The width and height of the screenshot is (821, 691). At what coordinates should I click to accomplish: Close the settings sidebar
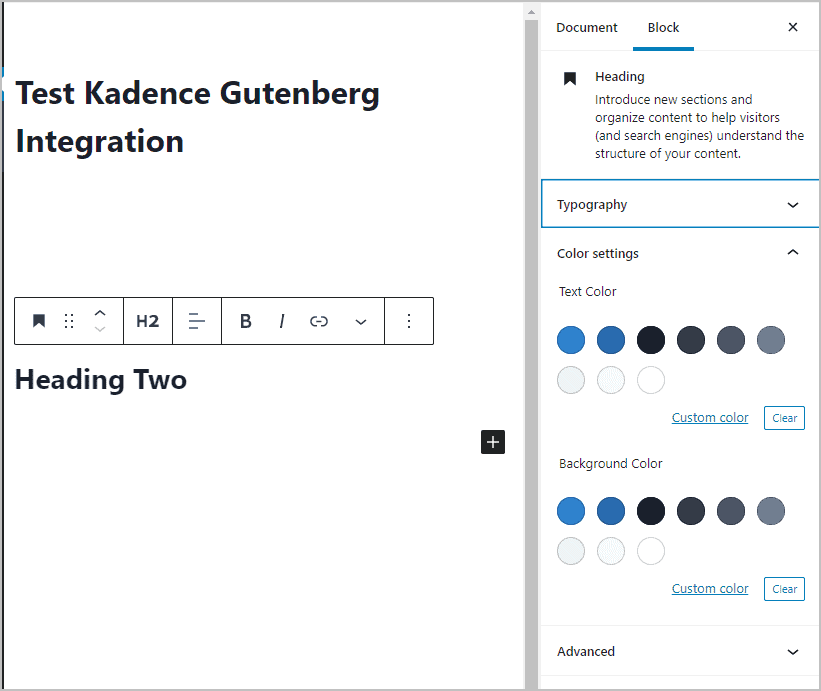(x=793, y=27)
